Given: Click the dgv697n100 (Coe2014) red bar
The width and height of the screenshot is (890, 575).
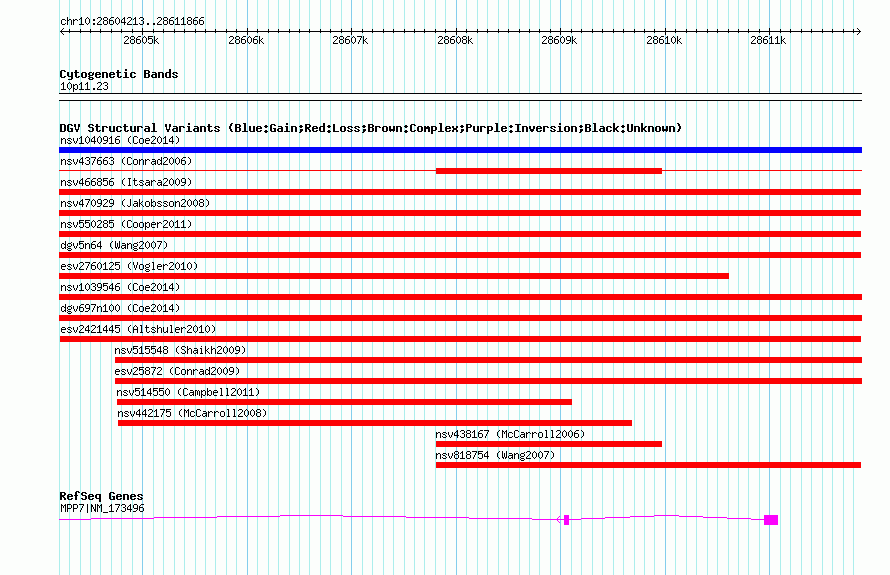Looking at the screenshot, I should coord(460,318).
